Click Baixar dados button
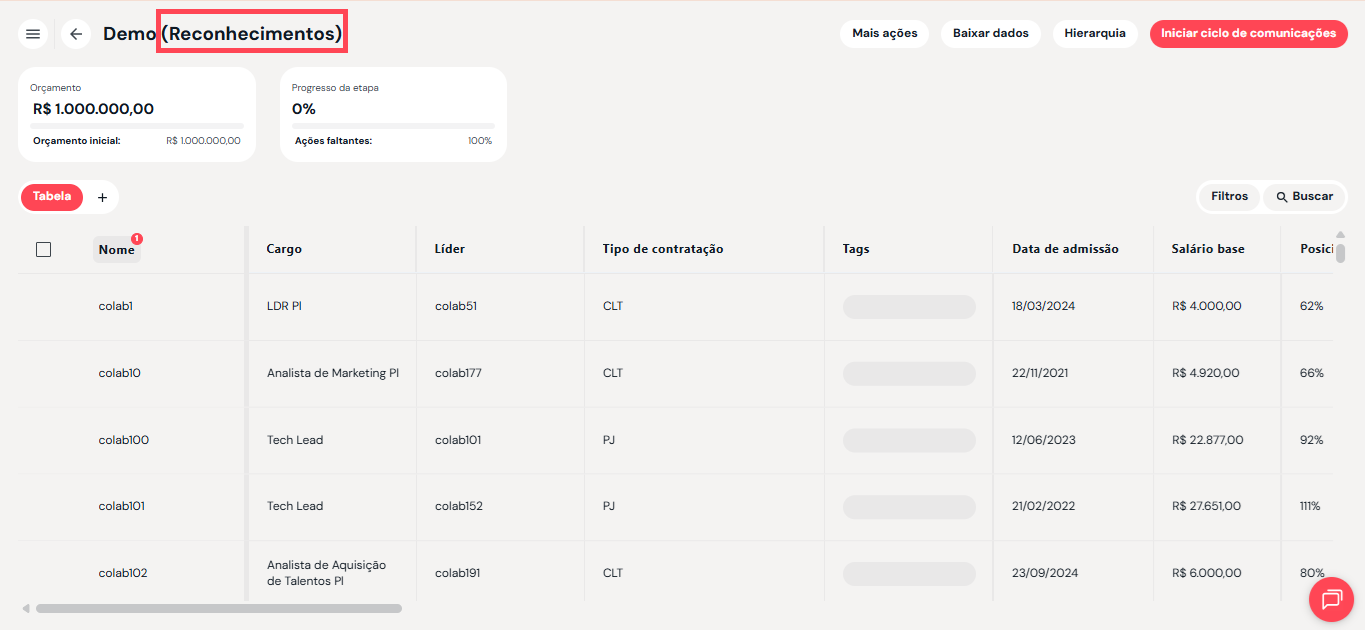 (990, 33)
